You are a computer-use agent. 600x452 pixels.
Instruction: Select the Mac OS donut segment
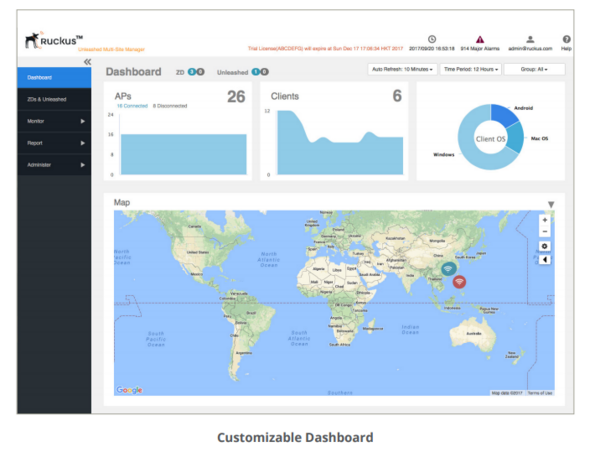pos(515,138)
